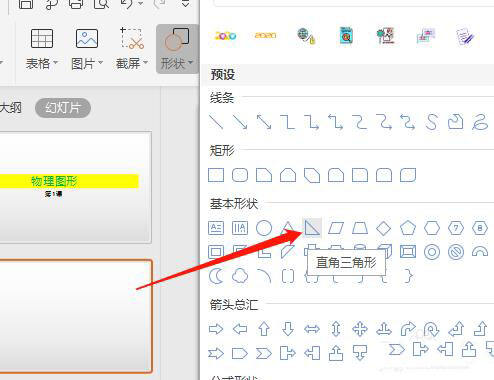494x380 pixels.
Task: Select the left block arrow
Action: tap(240, 329)
